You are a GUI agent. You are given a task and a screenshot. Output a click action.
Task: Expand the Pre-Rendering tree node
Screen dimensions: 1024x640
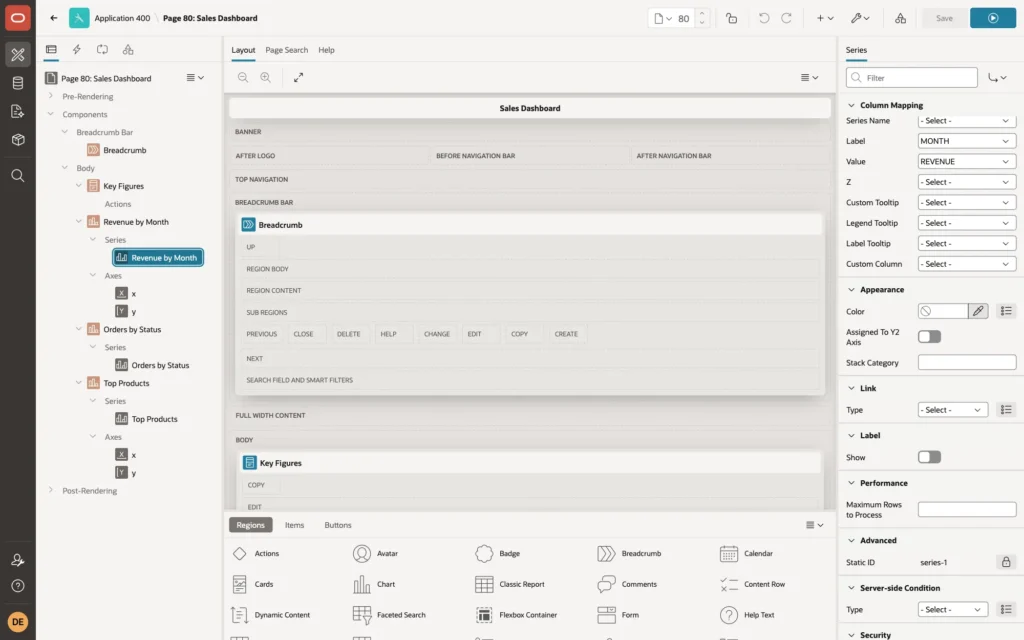[50, 96]
